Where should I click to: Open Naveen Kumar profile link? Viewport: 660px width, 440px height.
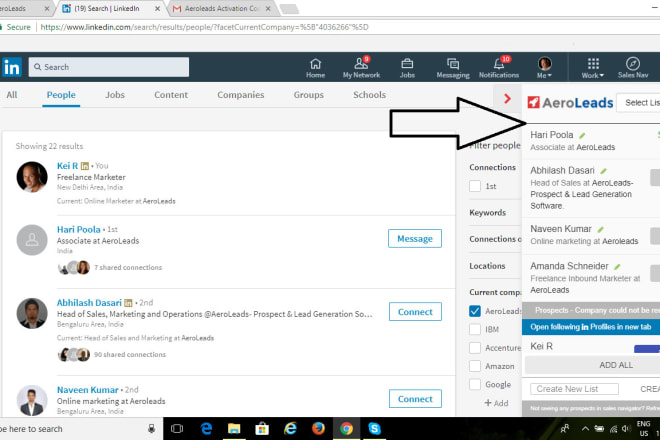coord(88,390)
